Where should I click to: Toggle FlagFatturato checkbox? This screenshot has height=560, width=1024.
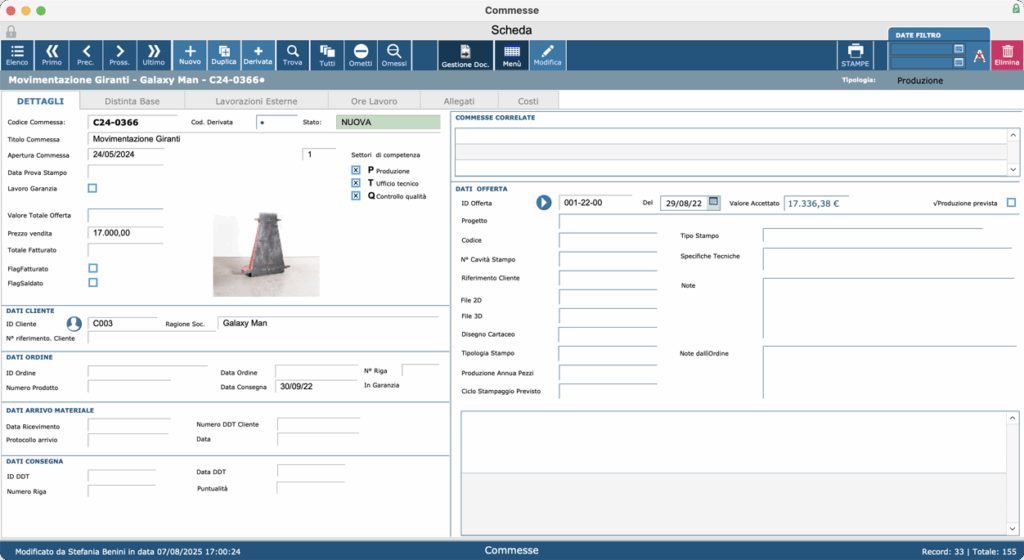(x=93, y=268)
